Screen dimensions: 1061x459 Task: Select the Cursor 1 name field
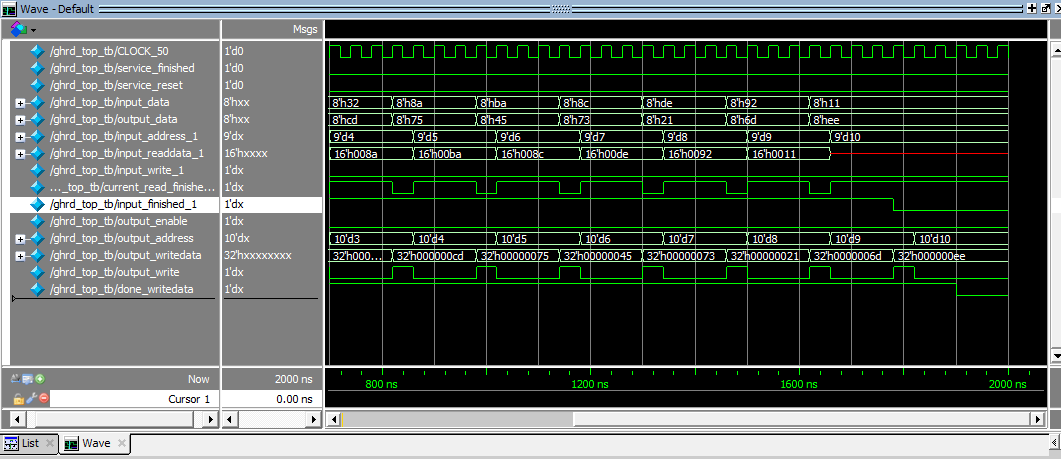[134, 399]
